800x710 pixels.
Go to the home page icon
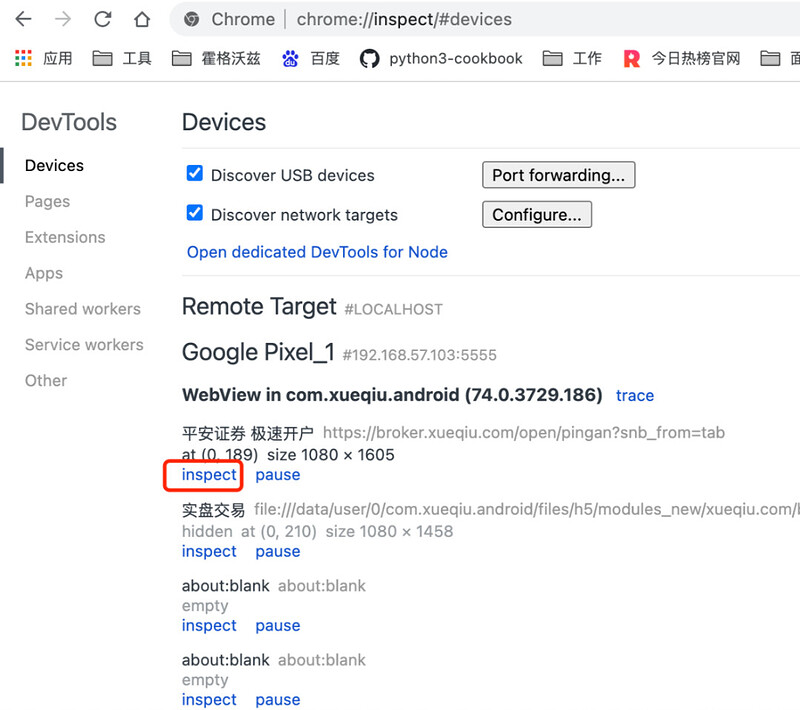[x=142, y=19]
